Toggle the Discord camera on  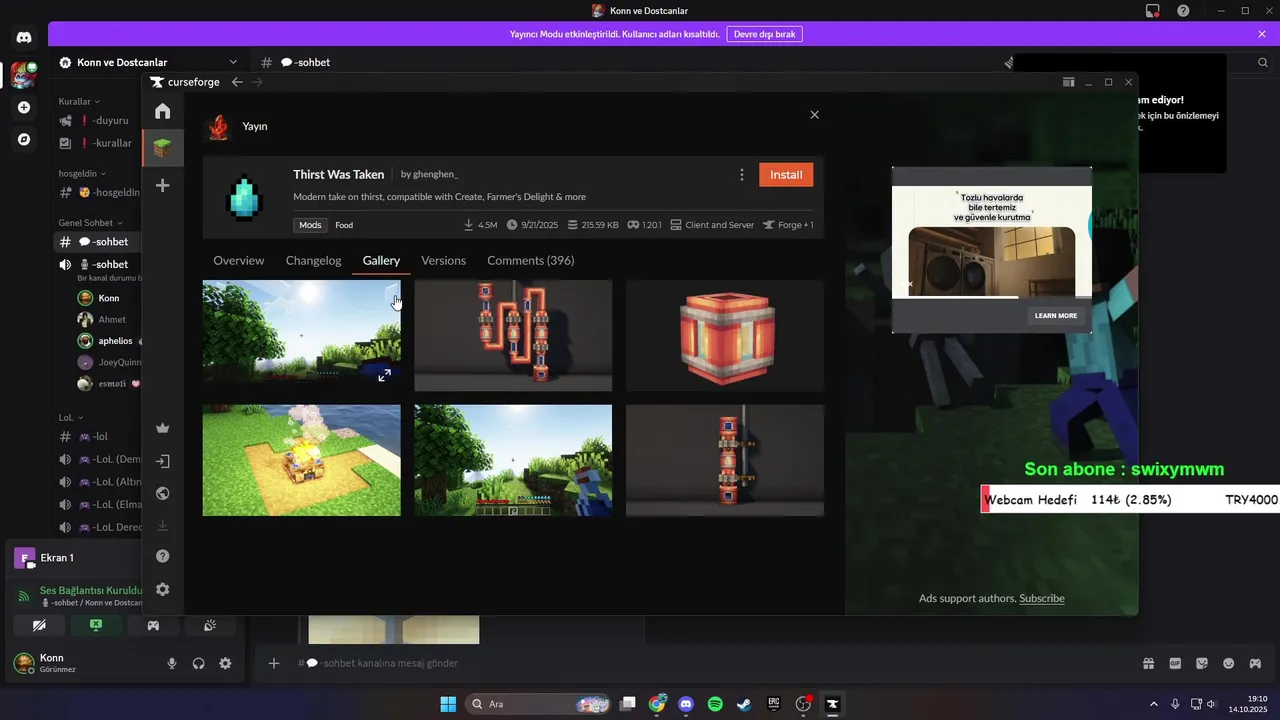(x=39, y=625)
